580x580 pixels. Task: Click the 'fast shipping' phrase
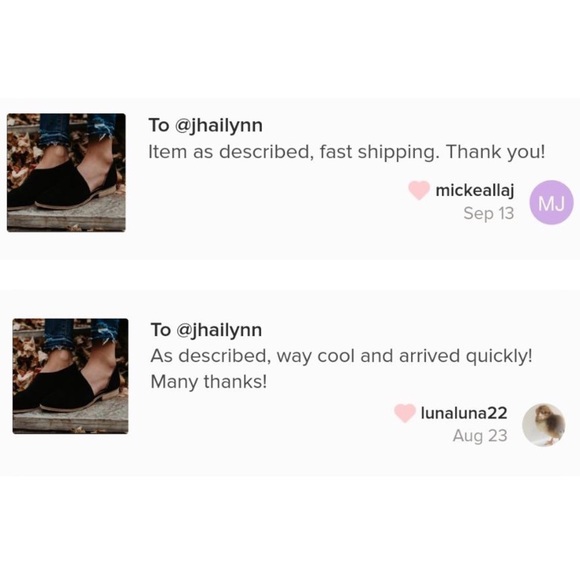click(x=379, y=152)
